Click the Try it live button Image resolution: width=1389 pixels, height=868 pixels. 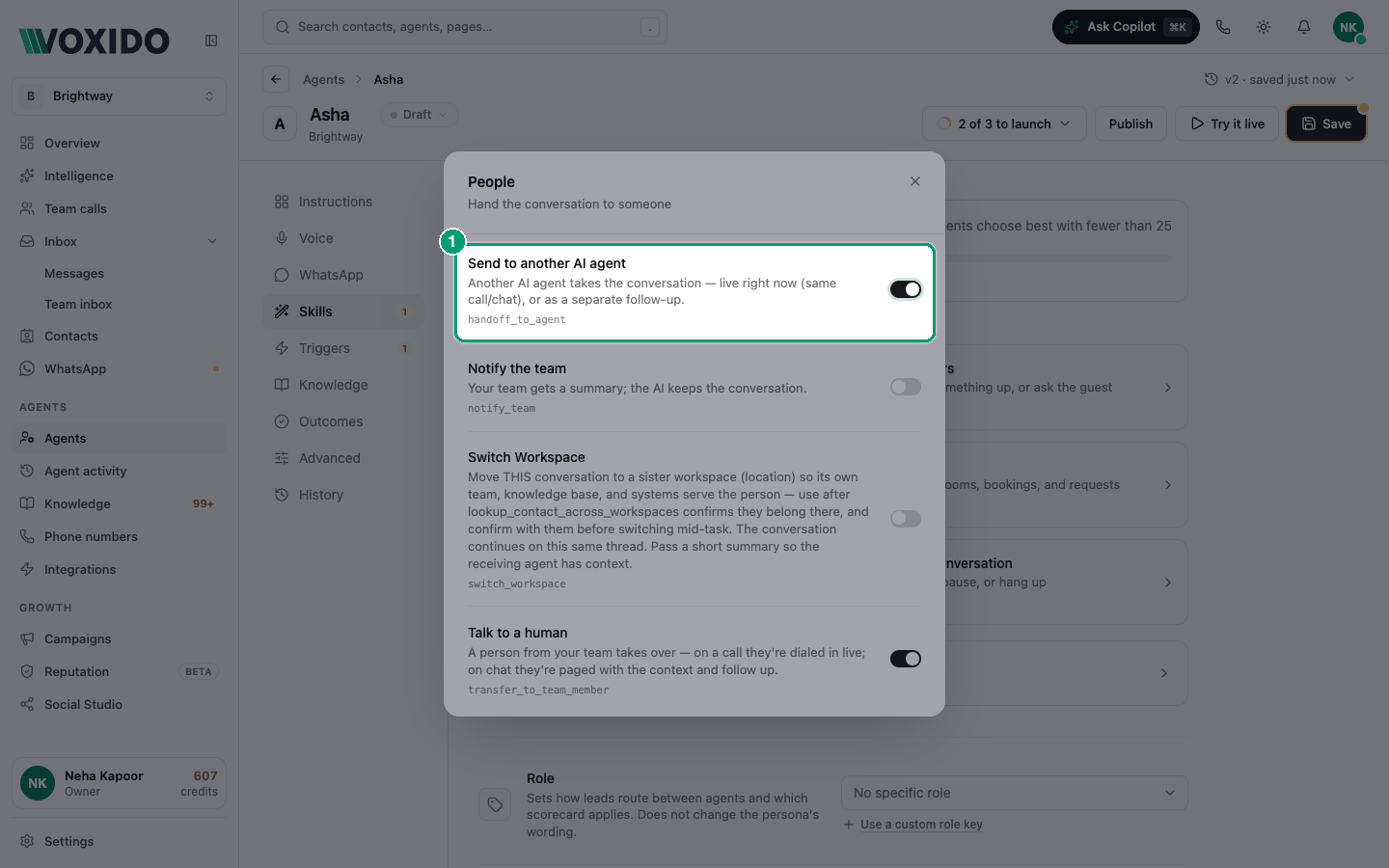pyautogui.click(x=1227, y=123)
